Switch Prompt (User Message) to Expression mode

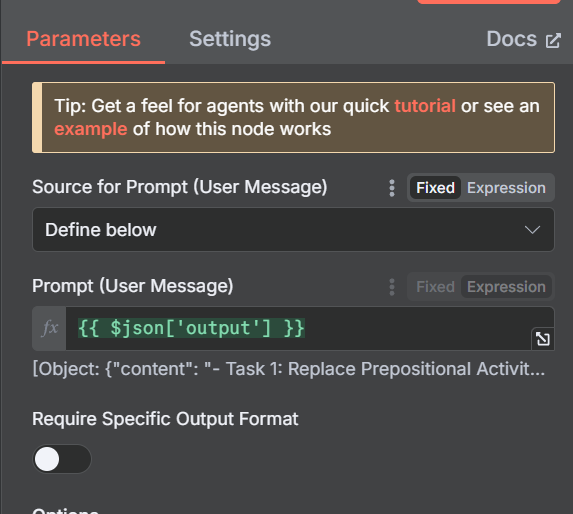[506, 287]
